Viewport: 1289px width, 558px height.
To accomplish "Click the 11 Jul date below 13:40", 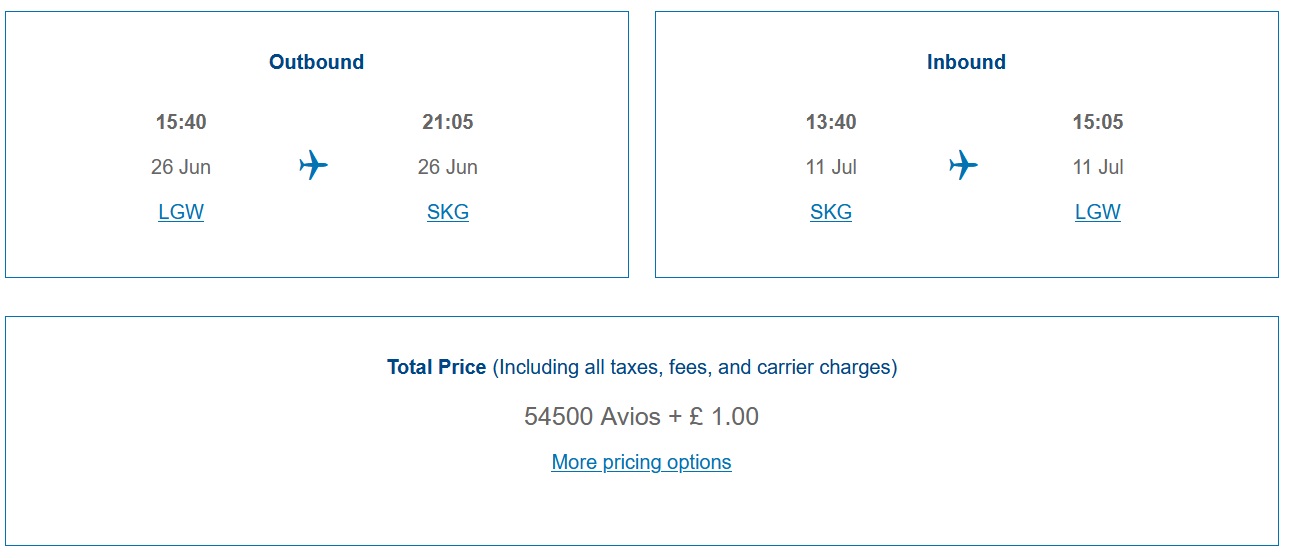I will pyautogui.click(x=831, y=167).
